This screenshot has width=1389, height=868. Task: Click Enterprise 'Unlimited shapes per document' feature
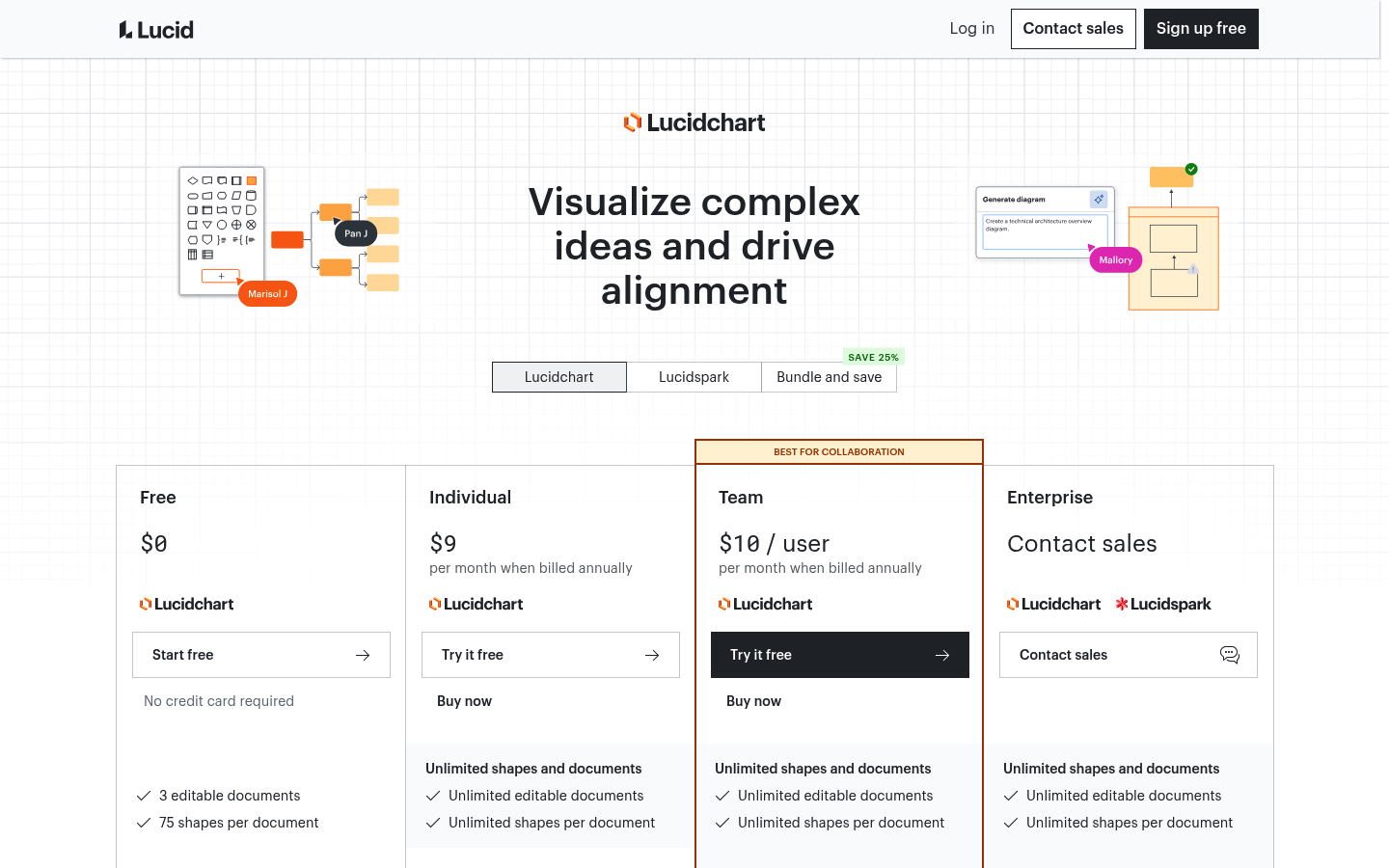1130,823
